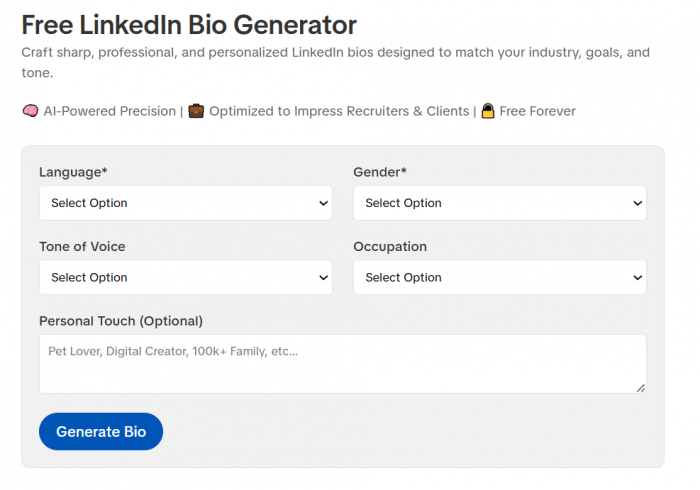The height and width of the screenshot is (490, 700).
Task: Click the Language dropdown chevron arrow
Action: coord(324,203)
